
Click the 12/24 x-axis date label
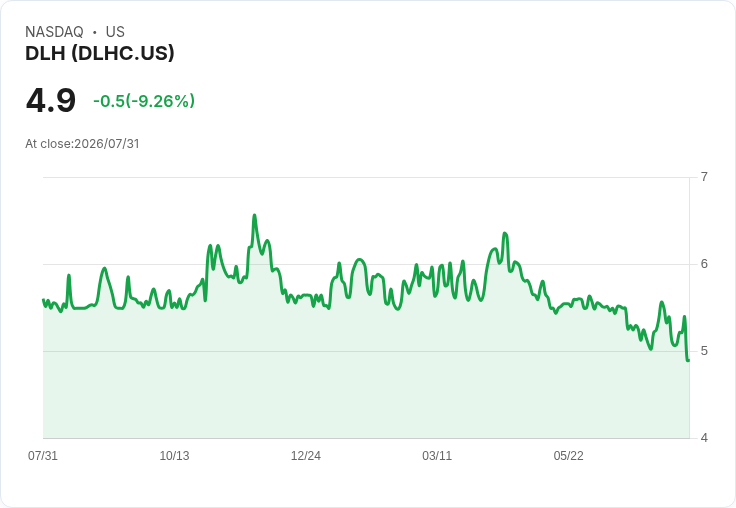point(306,455)
